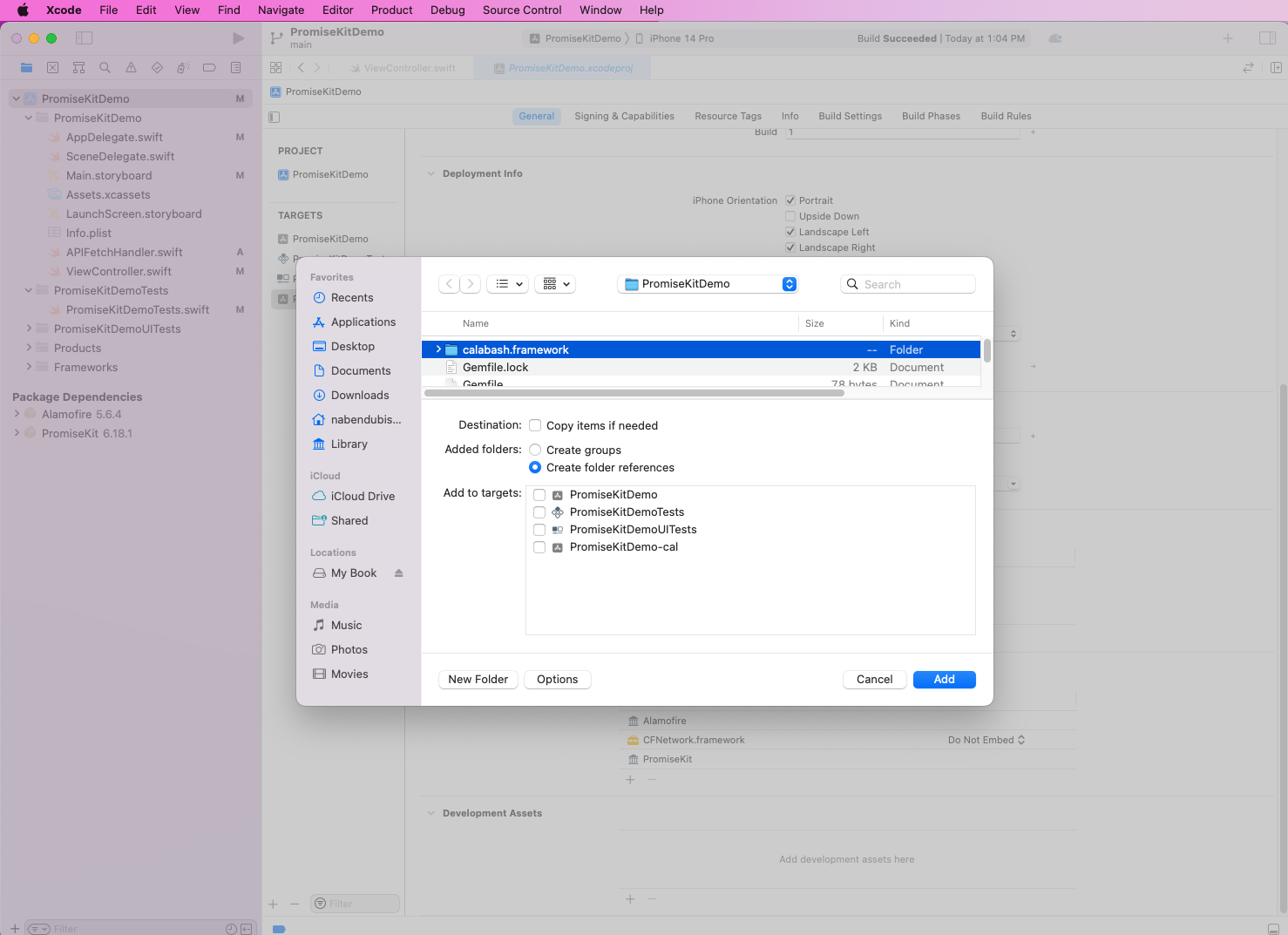Click the horizontal scrollbar in file list
1288x935 pixels.
click(x=634, y=393)
